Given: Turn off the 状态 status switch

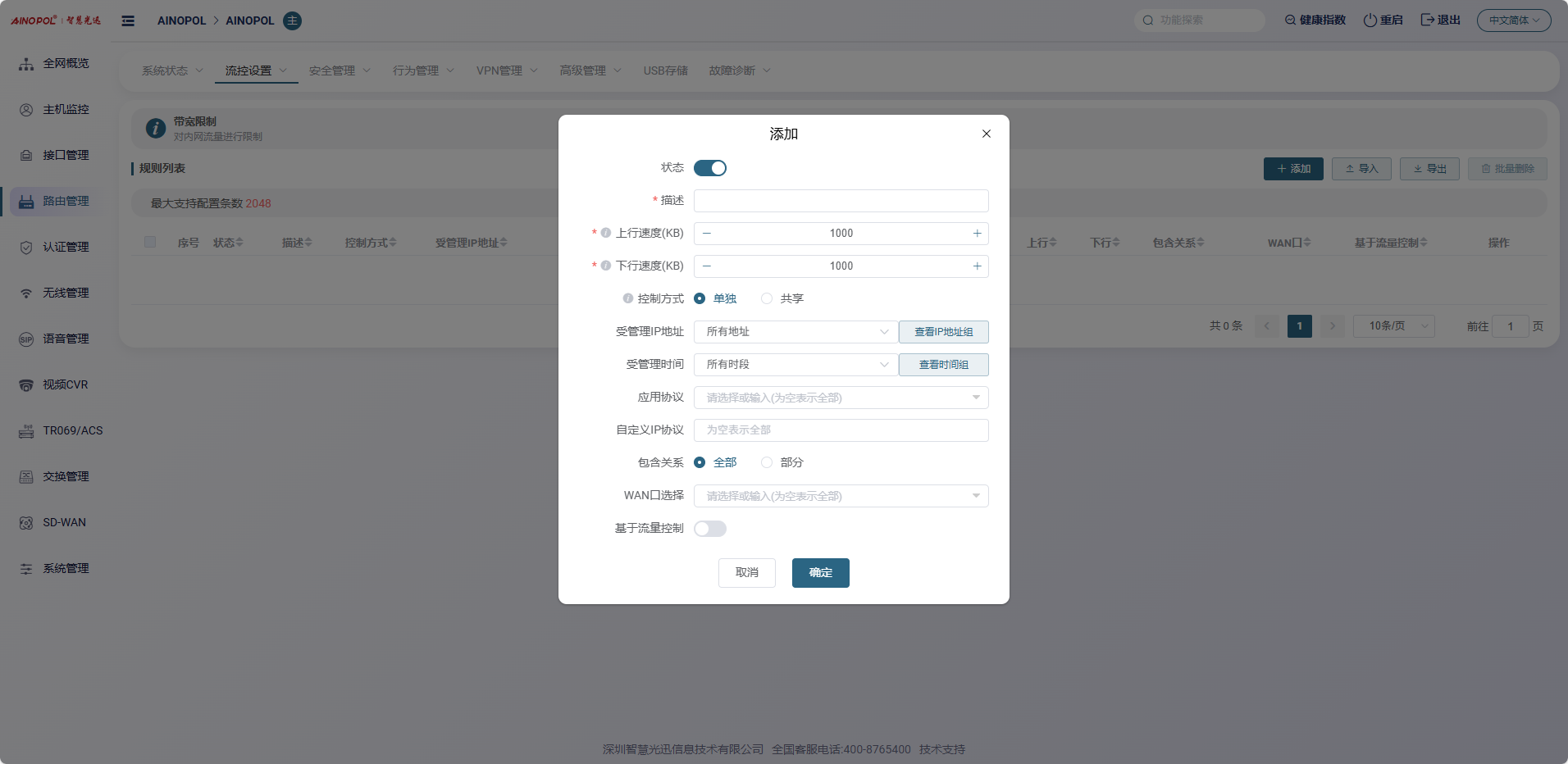Looking at the screenshot, I should coord(710,168).
